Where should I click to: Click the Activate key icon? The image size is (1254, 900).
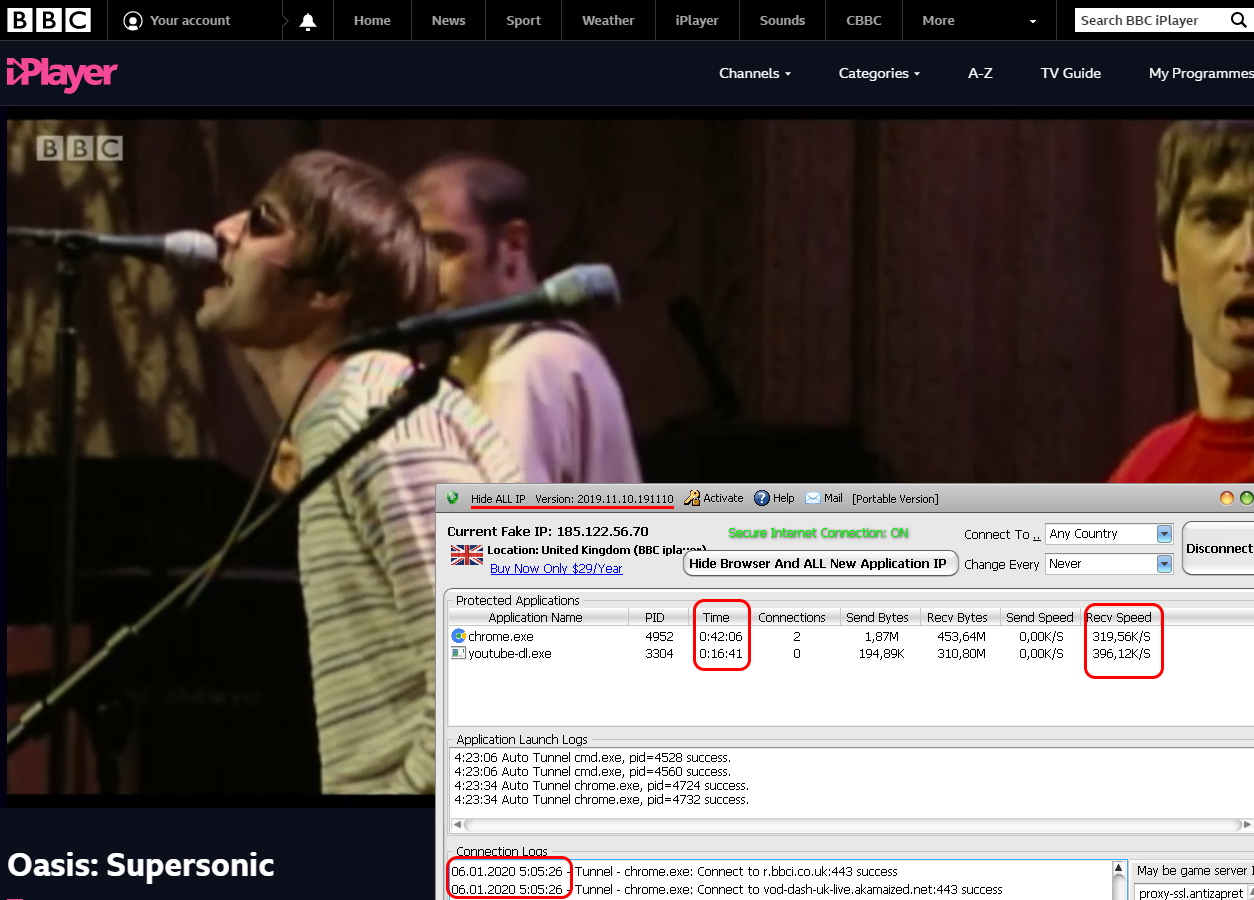click(692, 498)
